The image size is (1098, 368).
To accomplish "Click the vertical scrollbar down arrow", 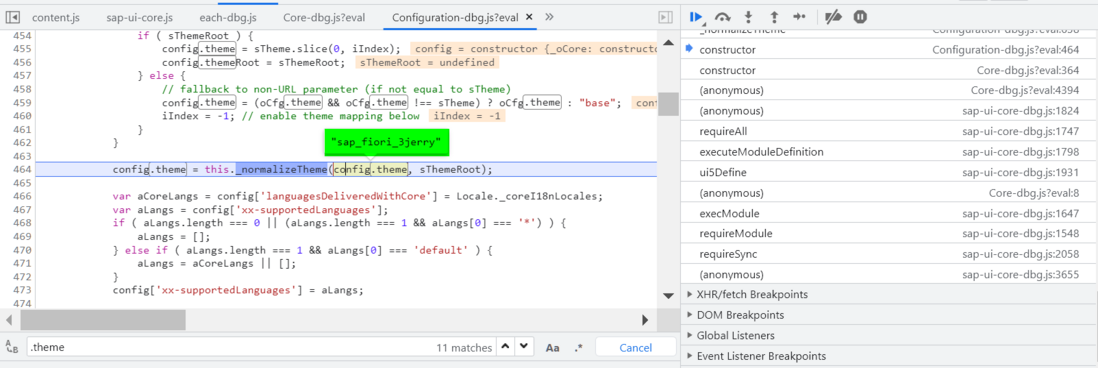I will pos(669,297).
